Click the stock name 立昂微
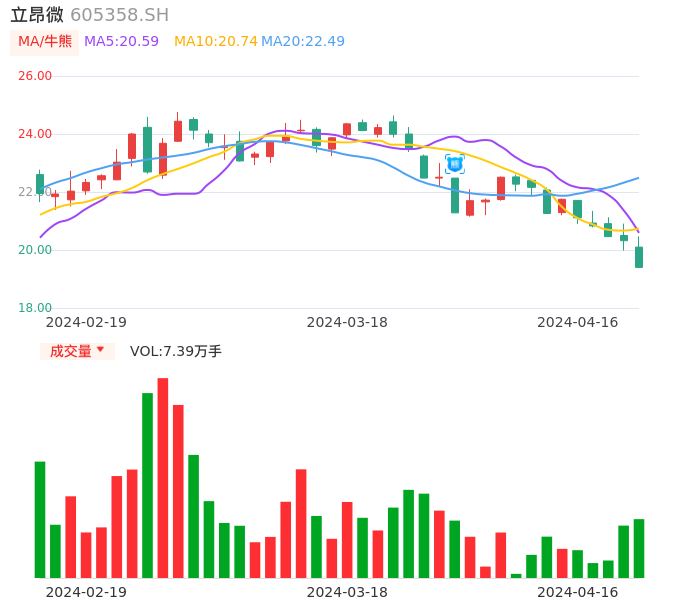 point(37,15)
